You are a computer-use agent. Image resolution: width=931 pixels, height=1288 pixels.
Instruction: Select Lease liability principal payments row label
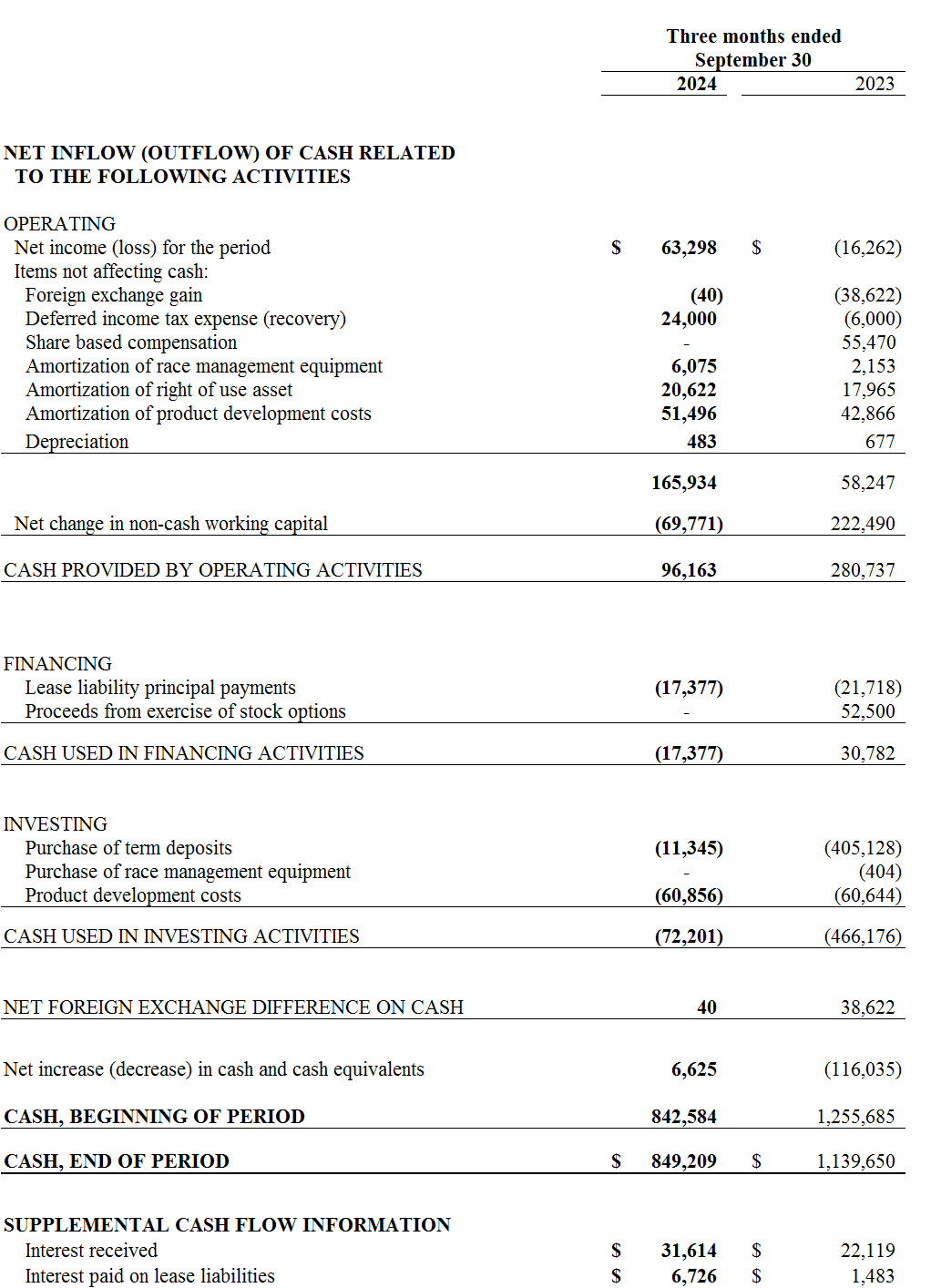coord(160,688)
